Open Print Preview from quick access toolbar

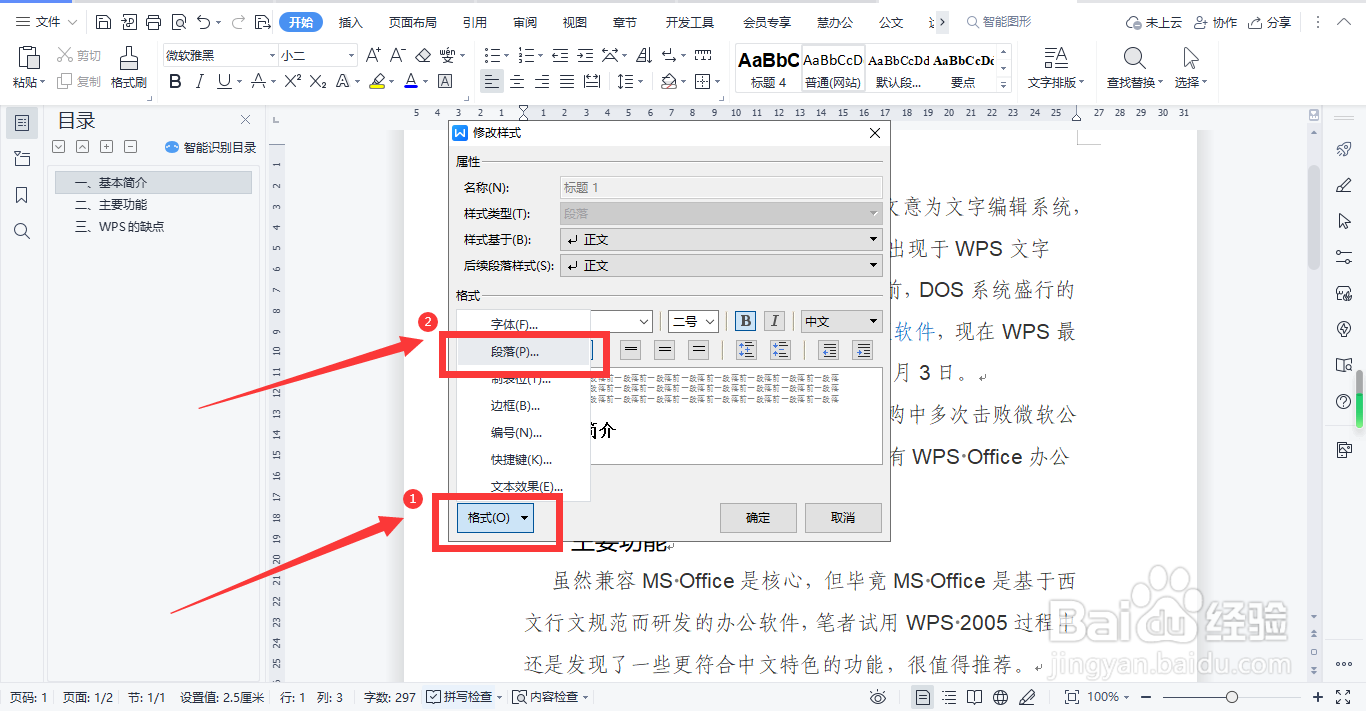point(178,22)
